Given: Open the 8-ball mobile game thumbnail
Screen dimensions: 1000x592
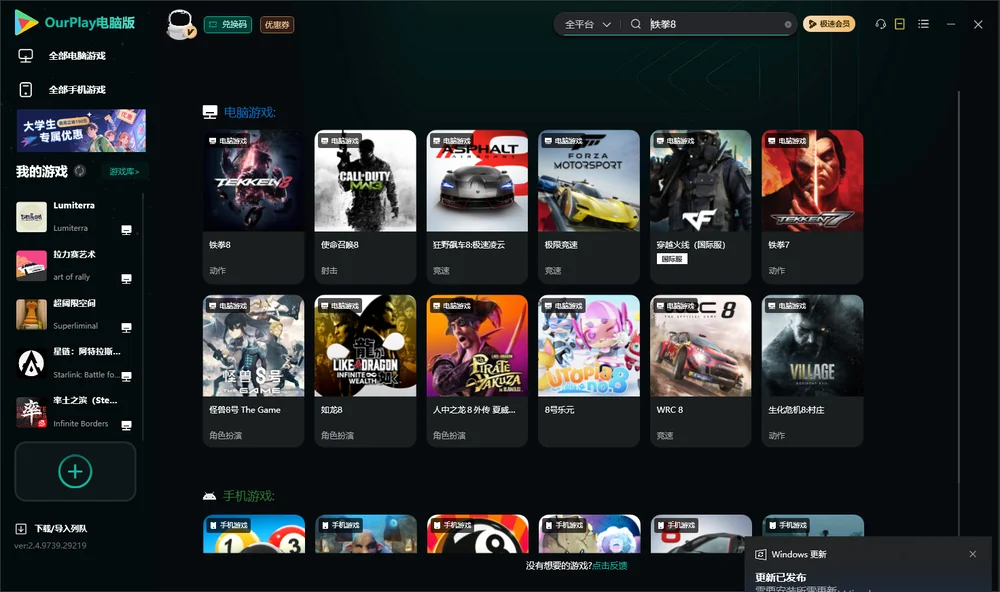Looking at the screenshot, I should [477, 534].
